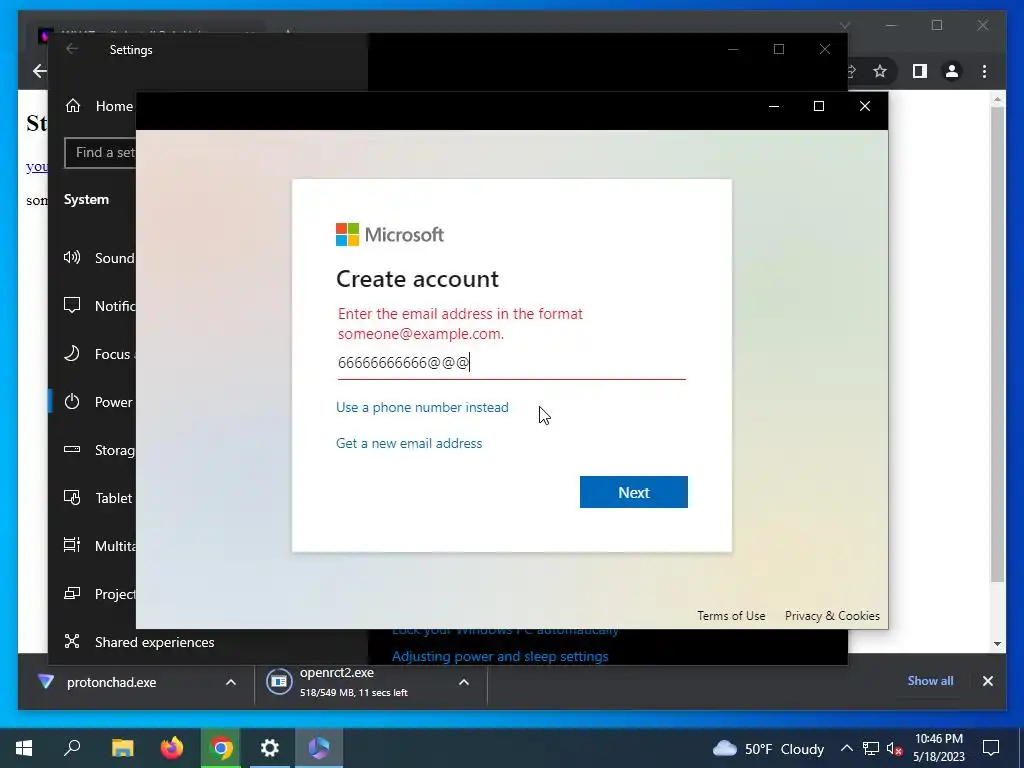Click the Settings back arrow
This screenshot has width=1024, height=768.
72,49
